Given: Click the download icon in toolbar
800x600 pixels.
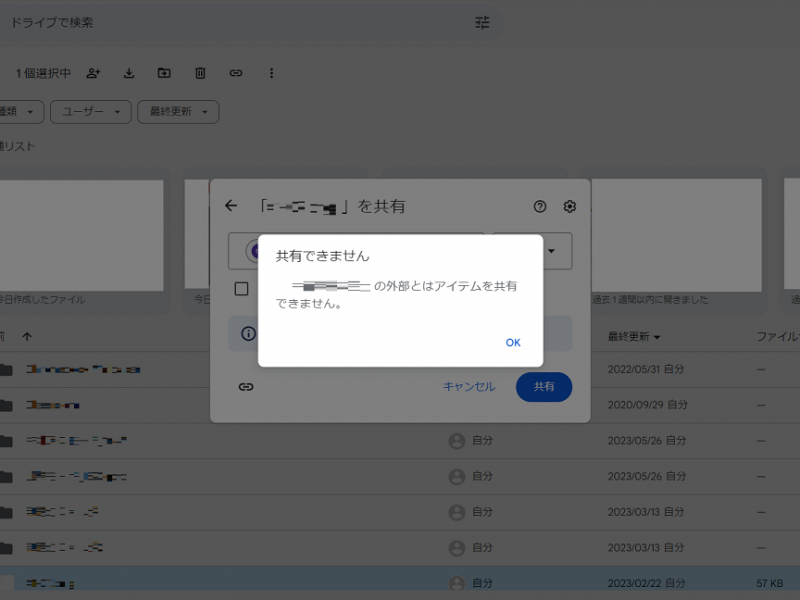Looking at the screenshot, I should click(x=129, y=73).
